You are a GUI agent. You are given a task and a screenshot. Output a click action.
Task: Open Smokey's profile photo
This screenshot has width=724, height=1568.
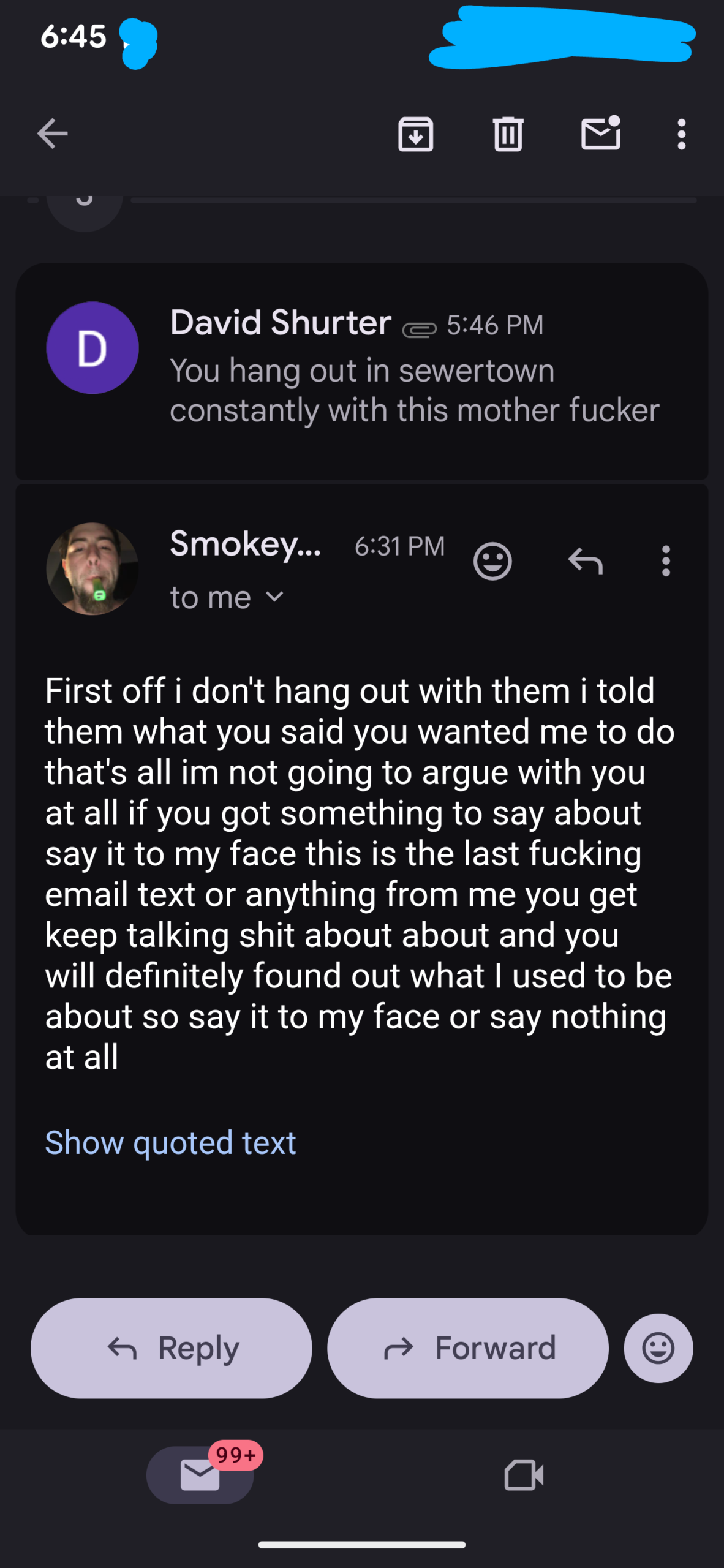(92, 568)
